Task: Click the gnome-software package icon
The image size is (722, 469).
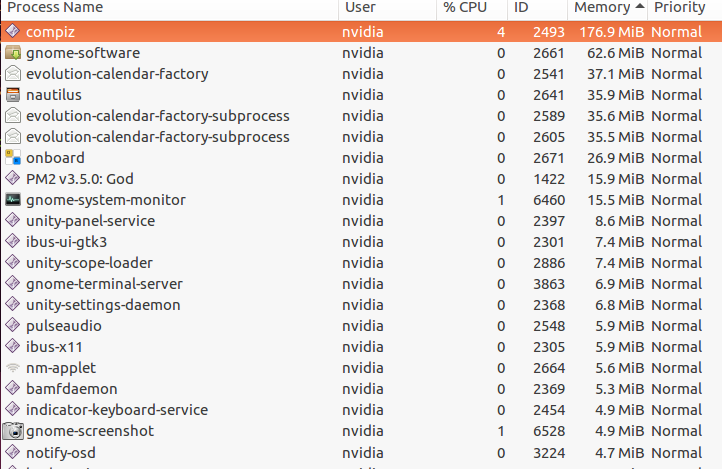Action: click(x=13, y=52)
